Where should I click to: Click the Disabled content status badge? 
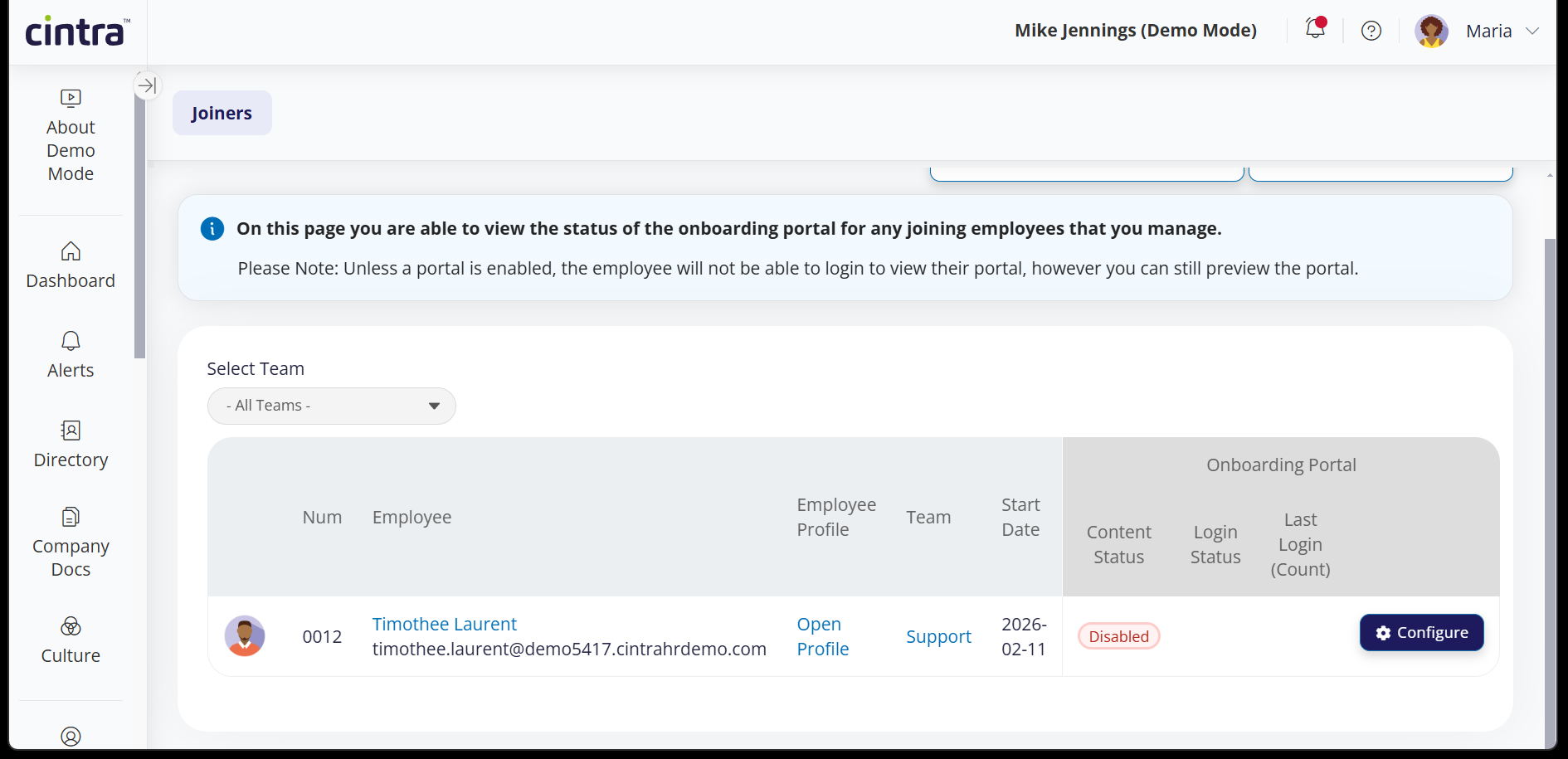coord(1118,636)
